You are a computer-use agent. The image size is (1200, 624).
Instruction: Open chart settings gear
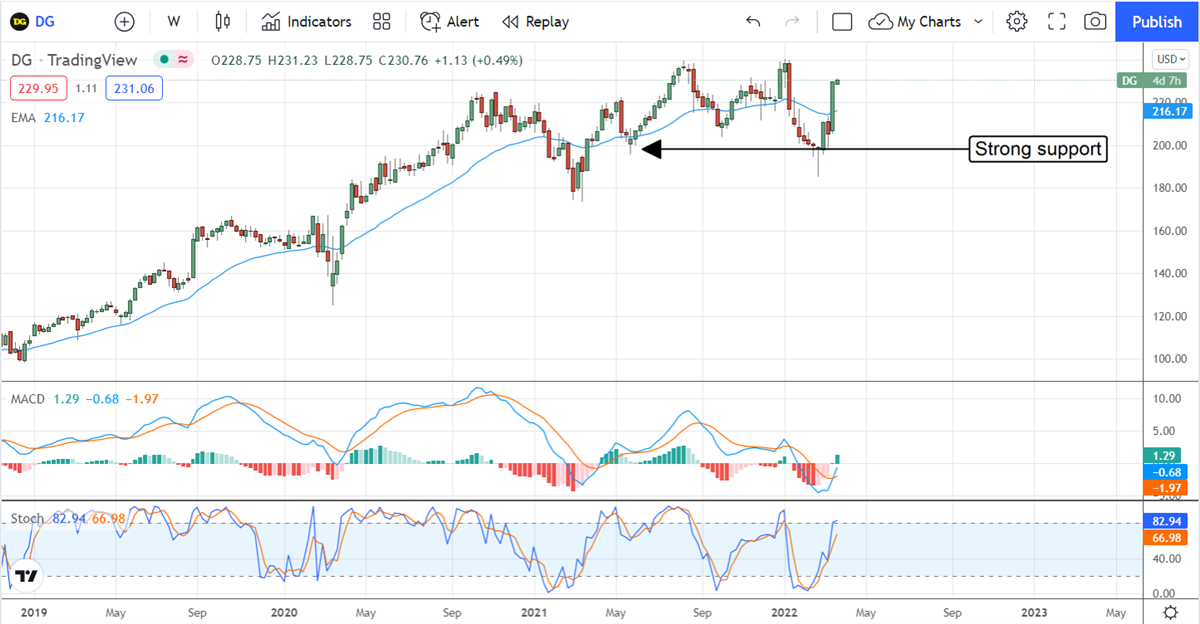[x=1017, y=21]
